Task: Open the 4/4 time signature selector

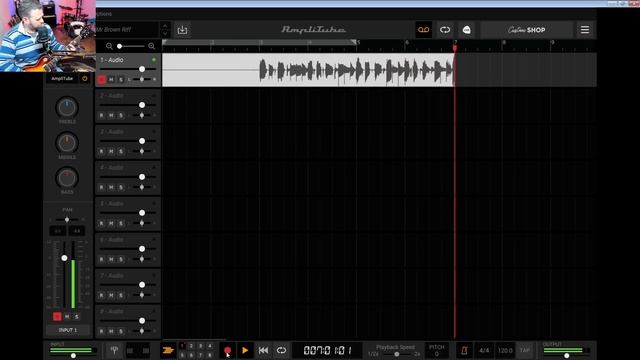Action: (484, 350)
